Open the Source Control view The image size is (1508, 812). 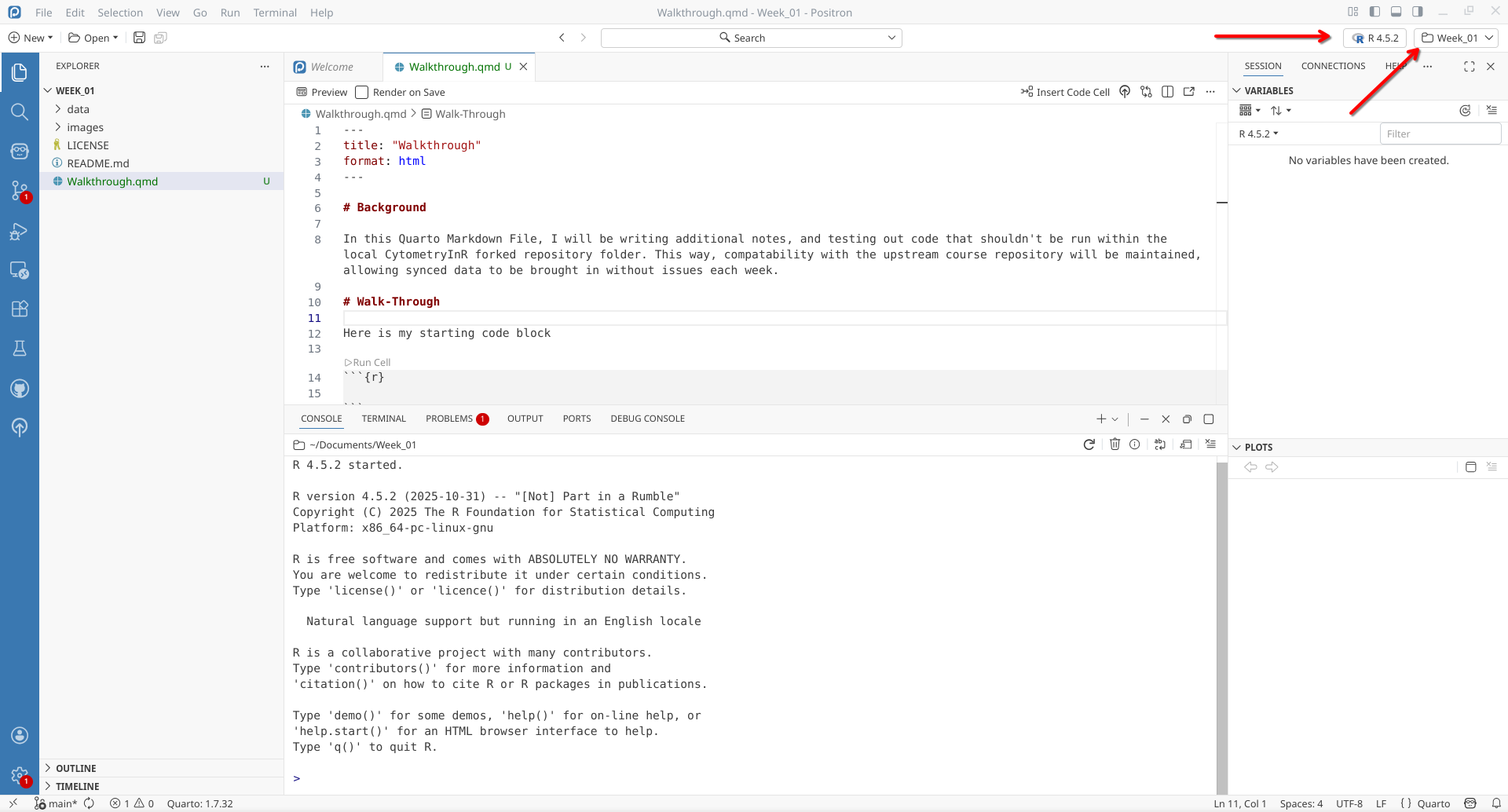[20, 190]
